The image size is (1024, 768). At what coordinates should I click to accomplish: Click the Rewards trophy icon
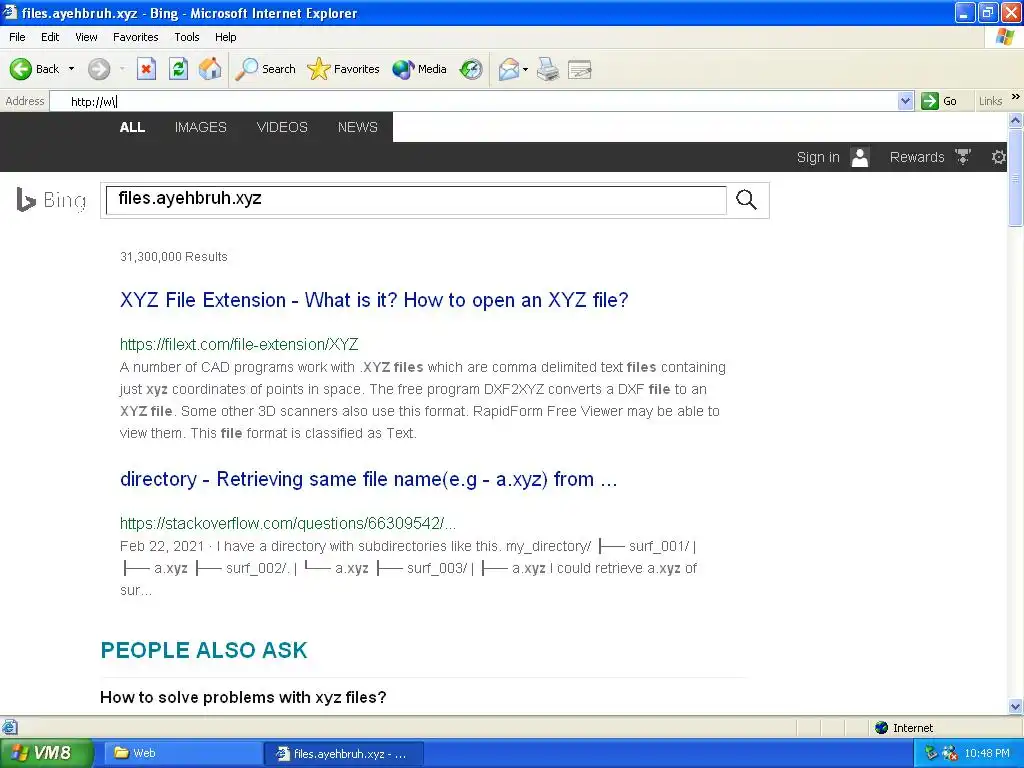point(963,157)
